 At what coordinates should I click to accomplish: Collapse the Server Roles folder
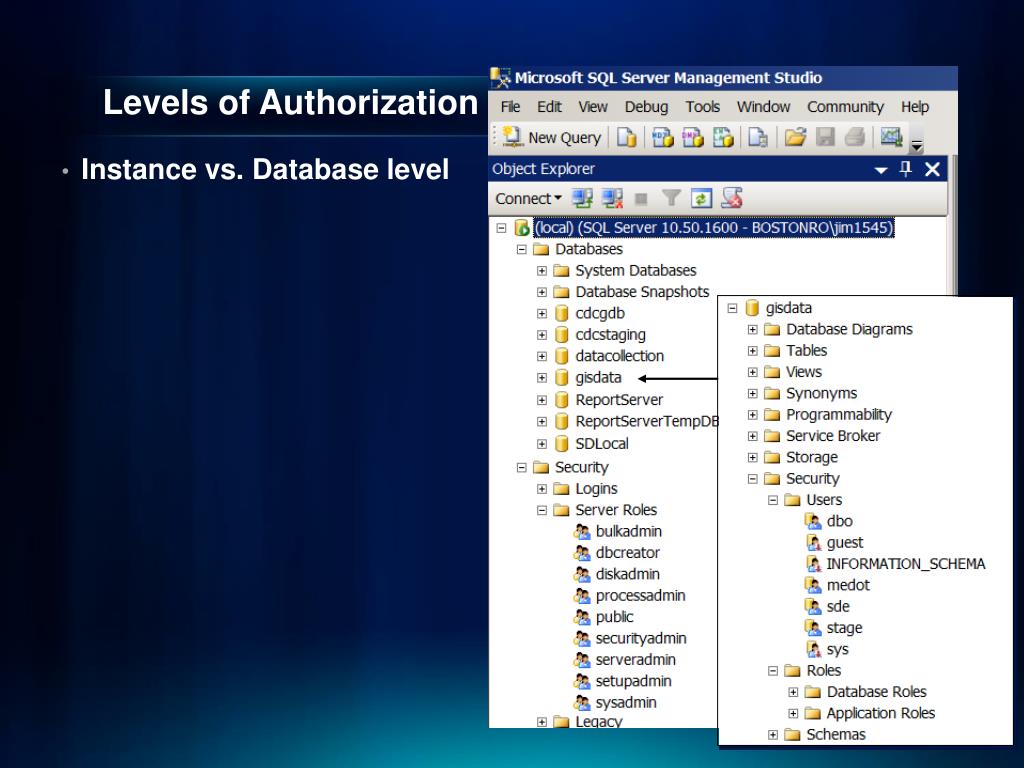(541, 510)
